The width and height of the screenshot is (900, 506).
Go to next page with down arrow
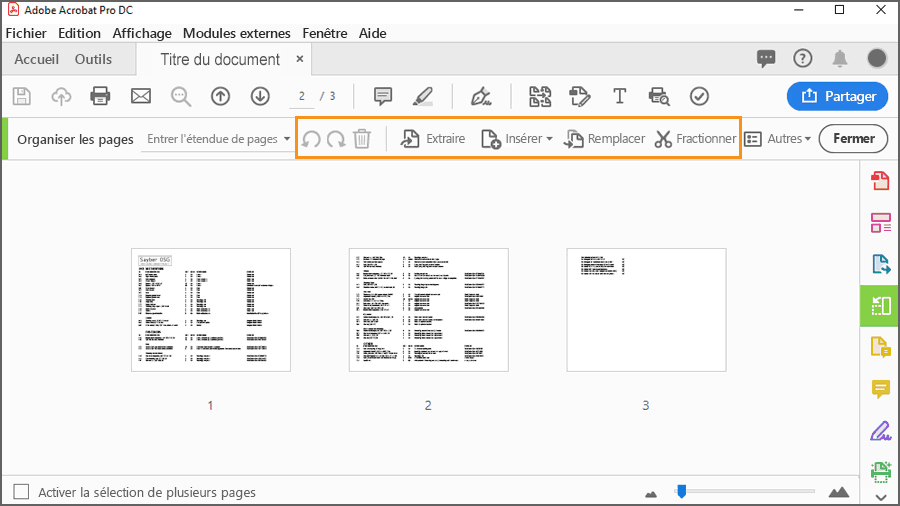tap(260, 96)
